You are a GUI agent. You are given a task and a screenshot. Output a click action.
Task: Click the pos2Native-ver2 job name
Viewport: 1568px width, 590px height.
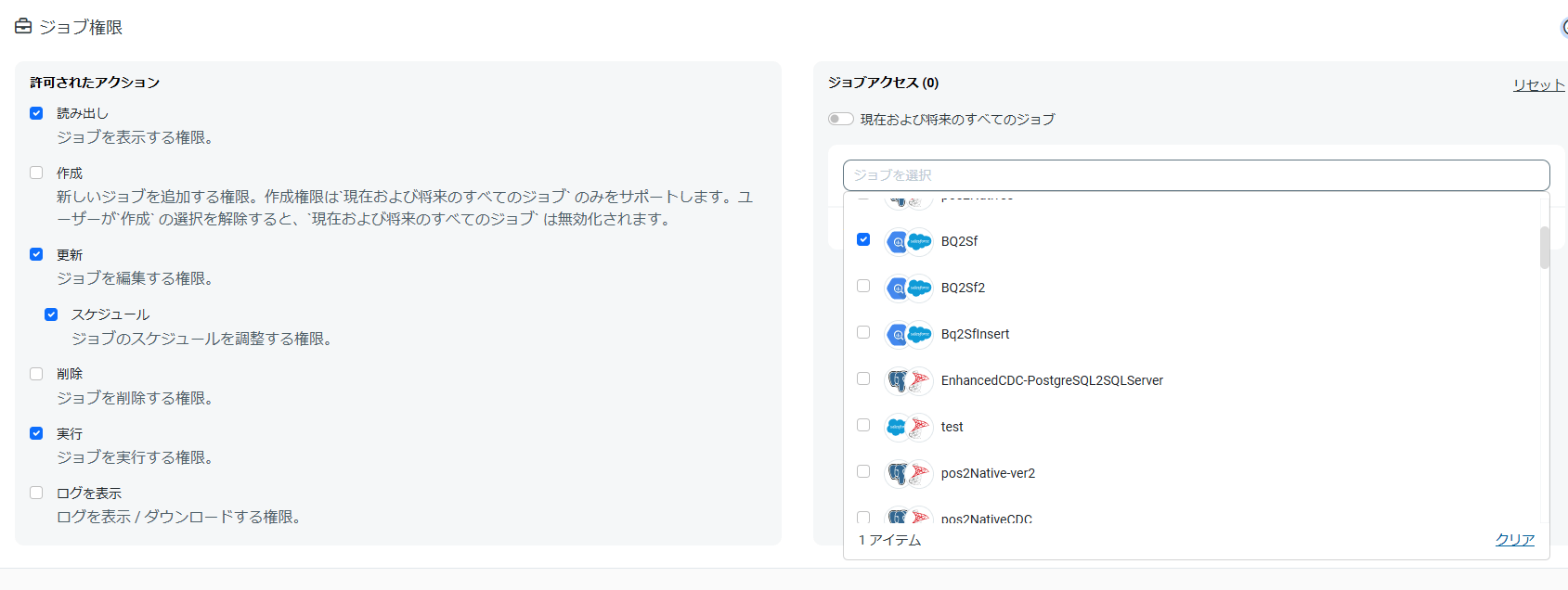(988, 473)
